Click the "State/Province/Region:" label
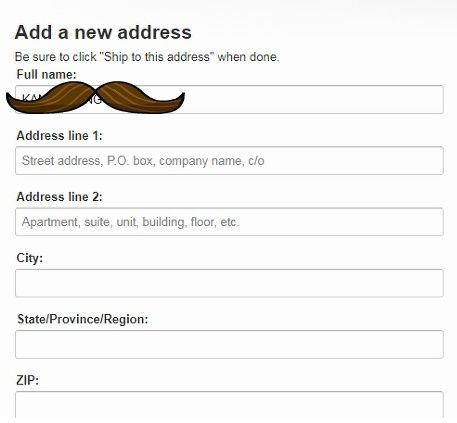The width and height of the screenshot is (457, 423). (x=83, y=319)
